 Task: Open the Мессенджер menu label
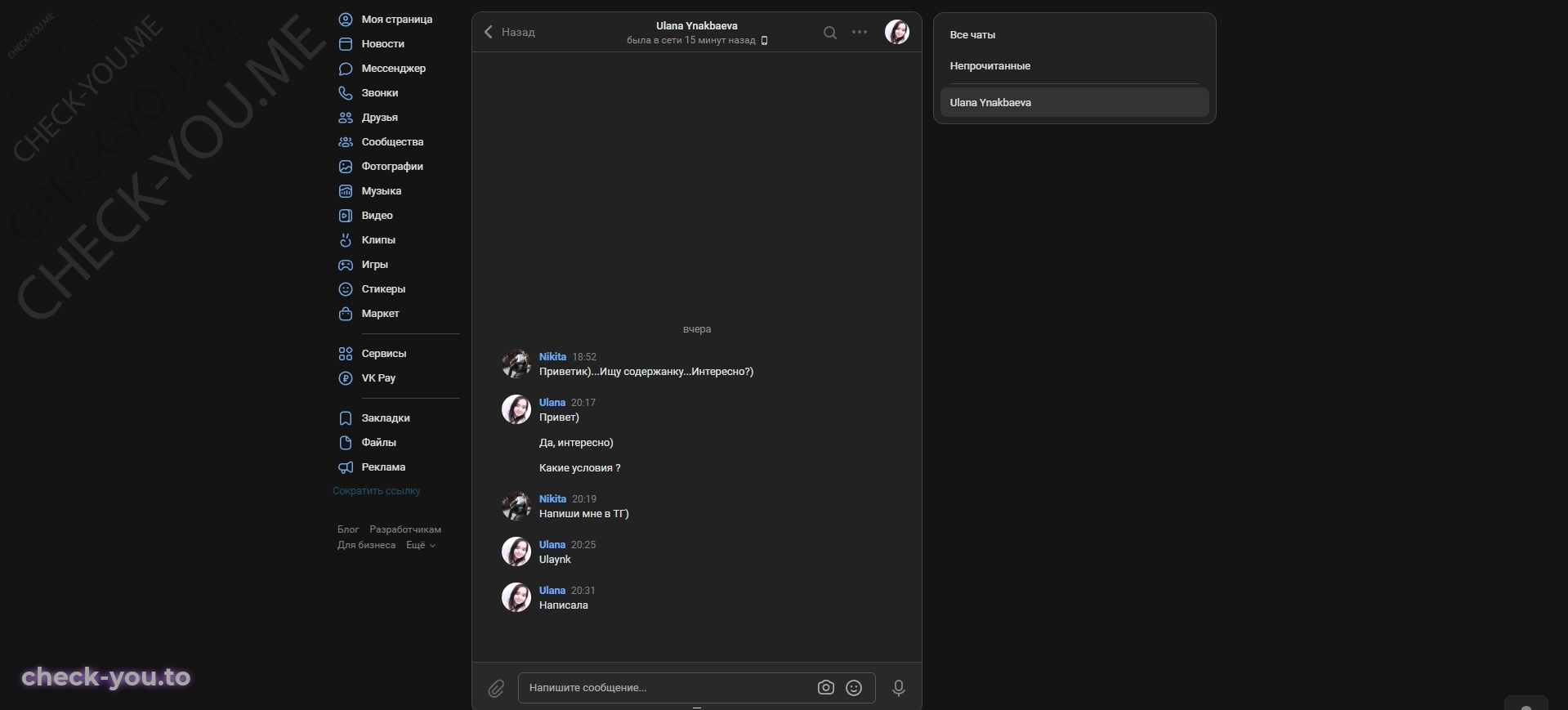point(394,69)
